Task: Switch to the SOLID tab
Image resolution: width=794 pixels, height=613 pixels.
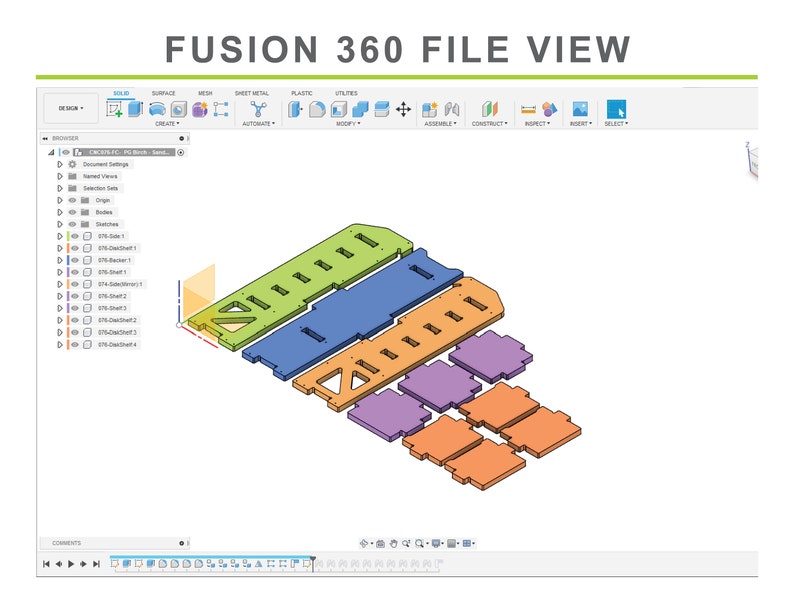Action: pyautogui.click(x=121, y=94)
